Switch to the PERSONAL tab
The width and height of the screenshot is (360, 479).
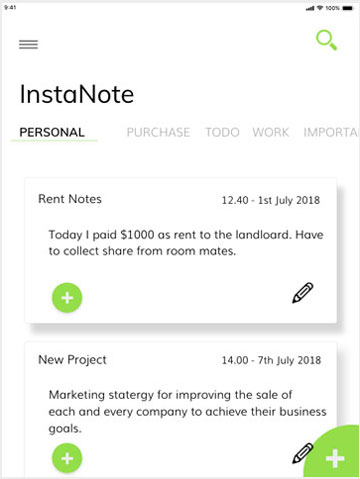(52, 132)
